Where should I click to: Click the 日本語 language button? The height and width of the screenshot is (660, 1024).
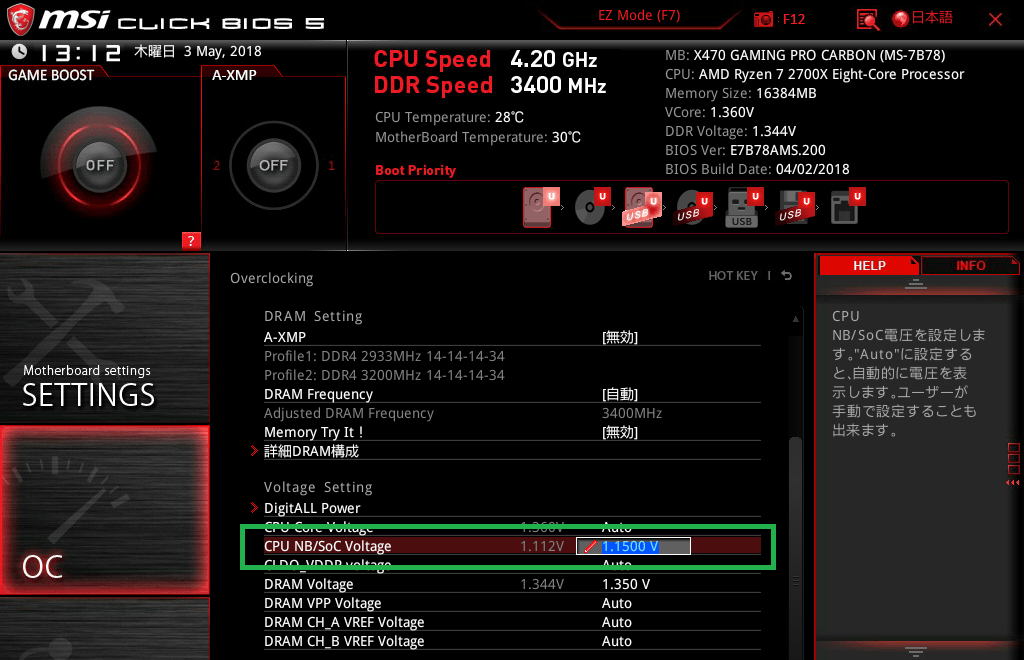click(x=932, y=18)
